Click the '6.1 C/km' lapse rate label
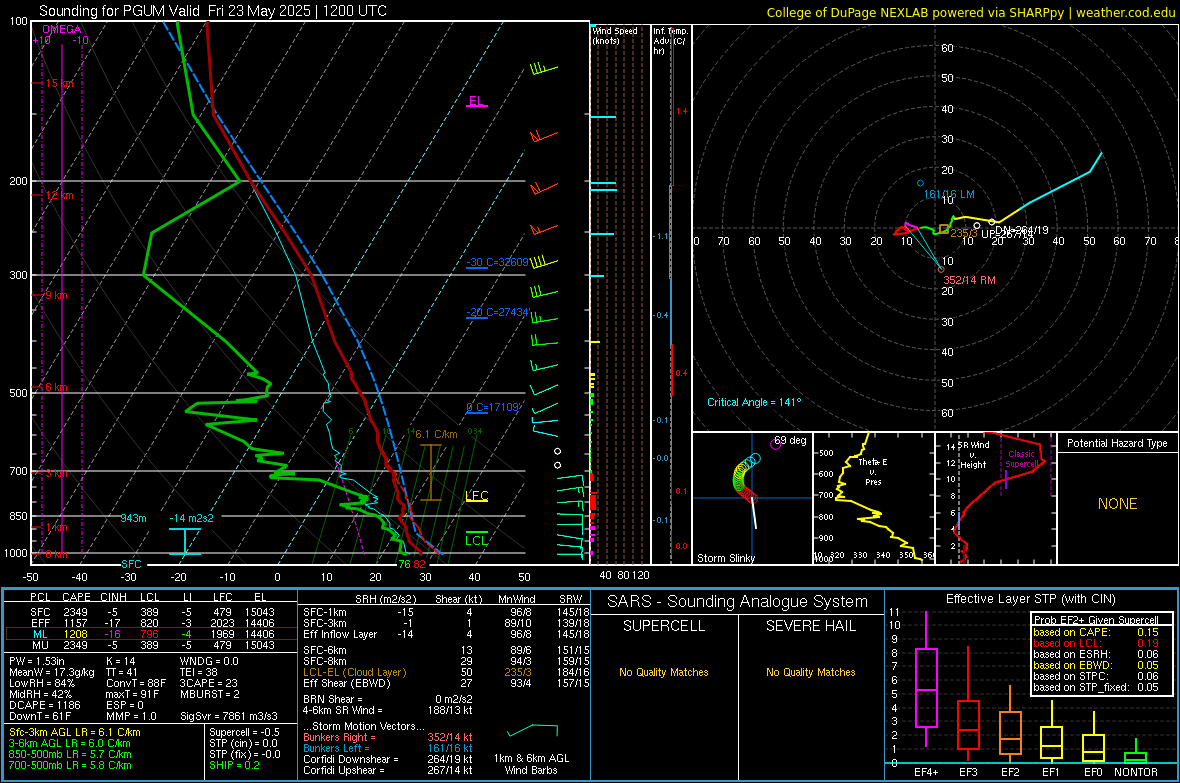 tap(436, 434)
